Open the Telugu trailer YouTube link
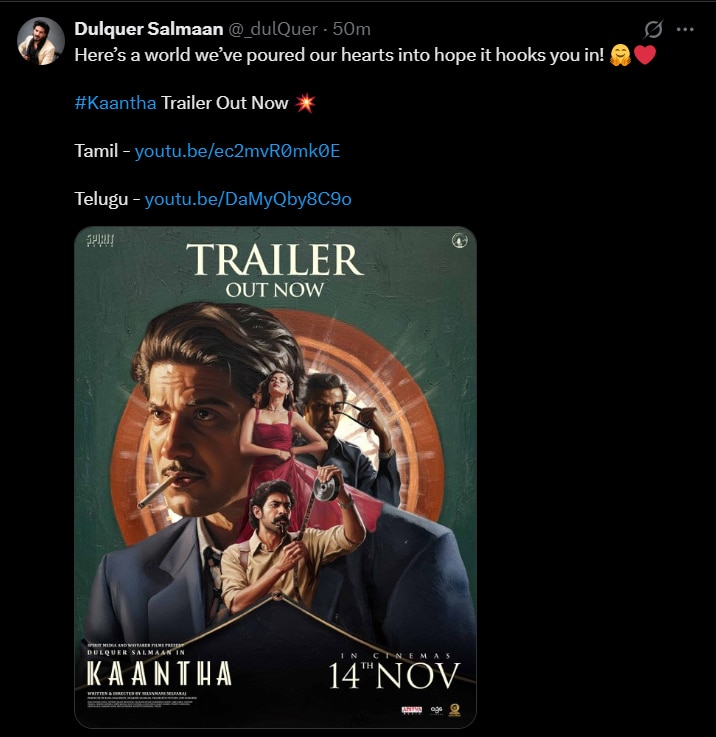Viewport: 716px width, 737px height. click(x=248, y=199)
